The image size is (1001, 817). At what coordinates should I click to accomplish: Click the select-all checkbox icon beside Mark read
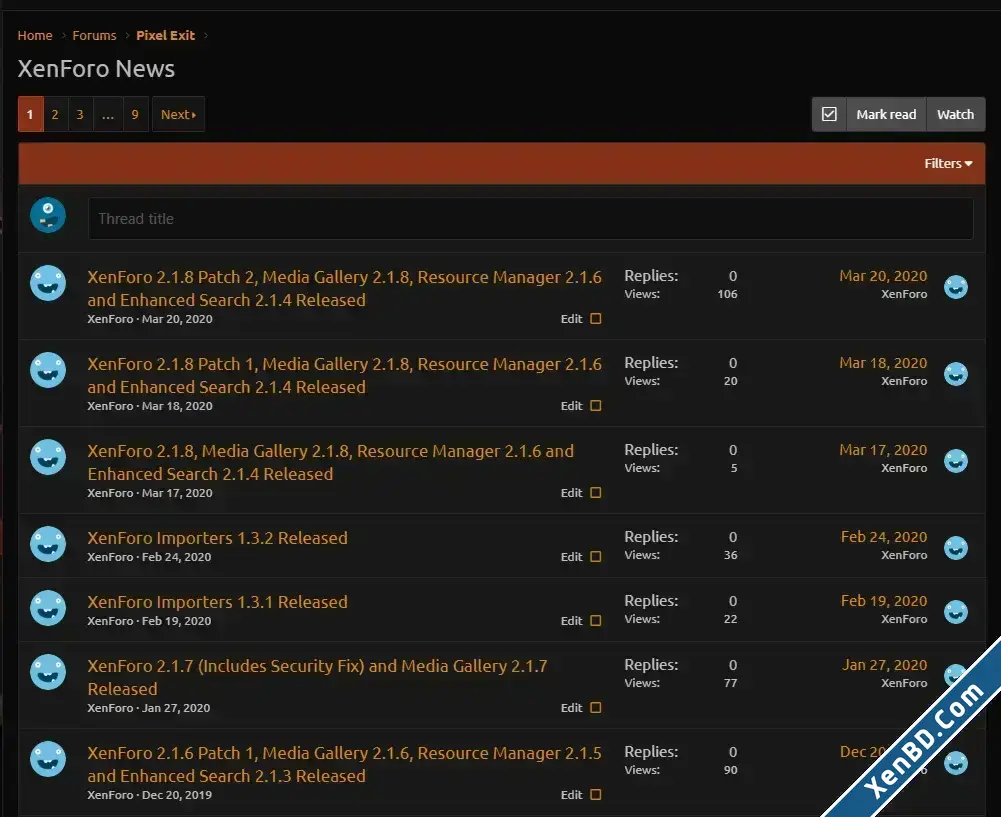[829, 114]
